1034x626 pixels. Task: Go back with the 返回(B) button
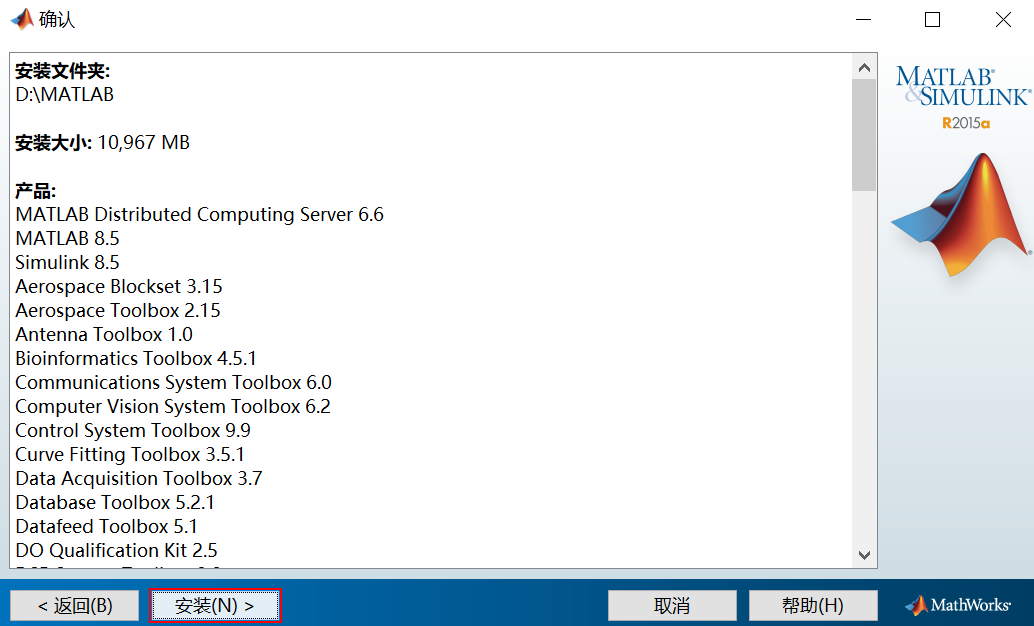pos(75,606)
